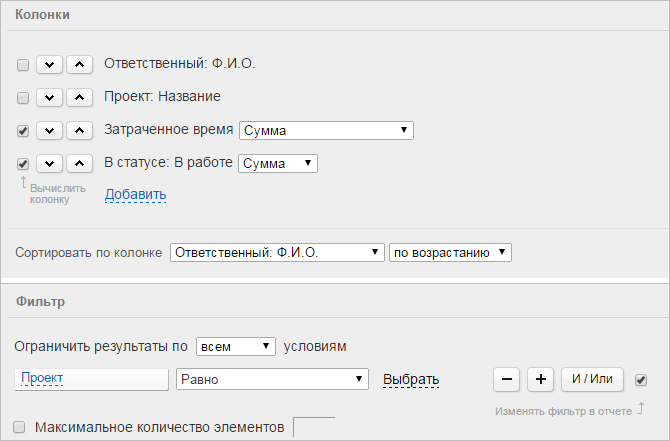Open 'Равно' condition dropdown

coord(272,379)
